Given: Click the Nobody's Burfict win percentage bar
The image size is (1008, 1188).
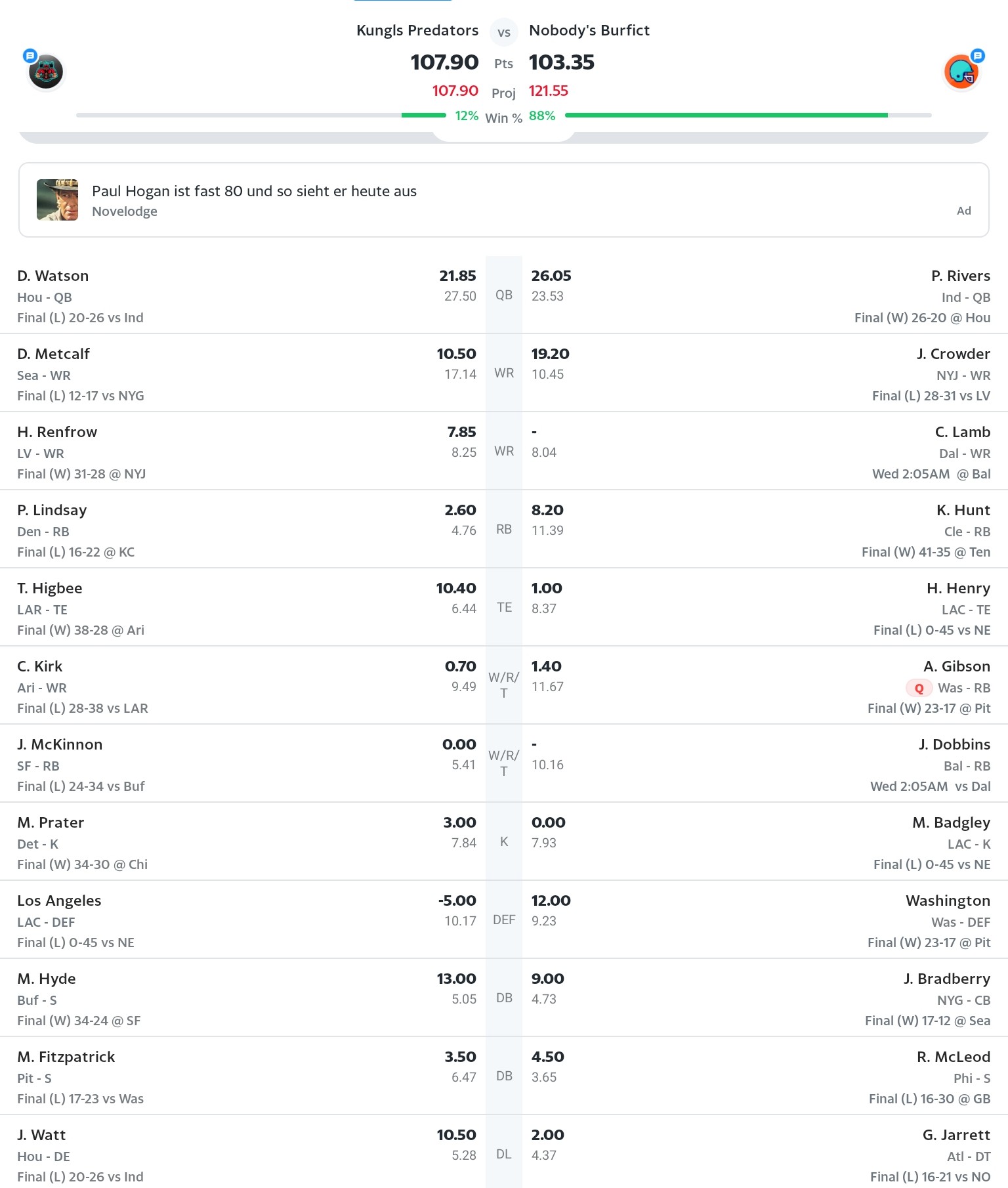Looking at the screenshot, I should (726, 116).
